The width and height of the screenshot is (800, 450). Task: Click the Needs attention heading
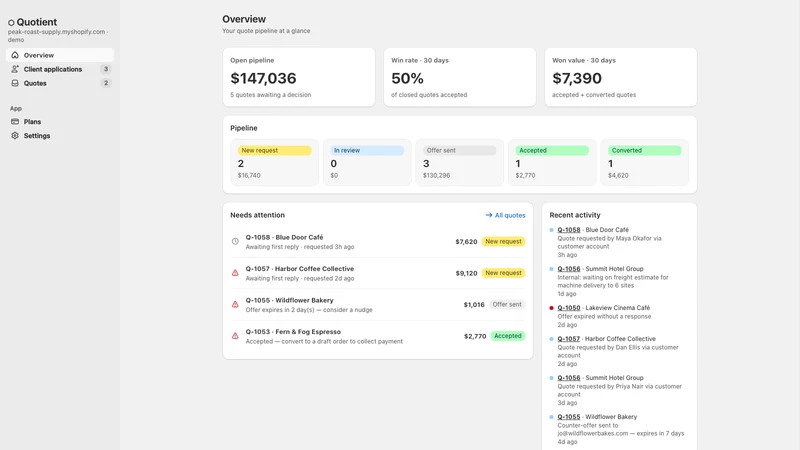point(257,215)
